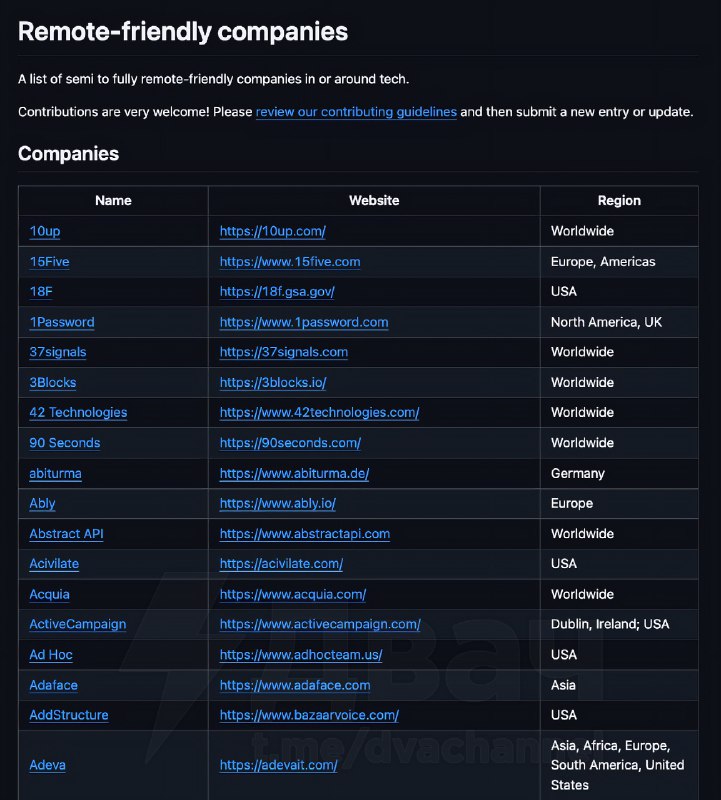Viewport: 721px width, 800px height.
Task: Open the 42 Technologies company link
Action: point(78,412)
